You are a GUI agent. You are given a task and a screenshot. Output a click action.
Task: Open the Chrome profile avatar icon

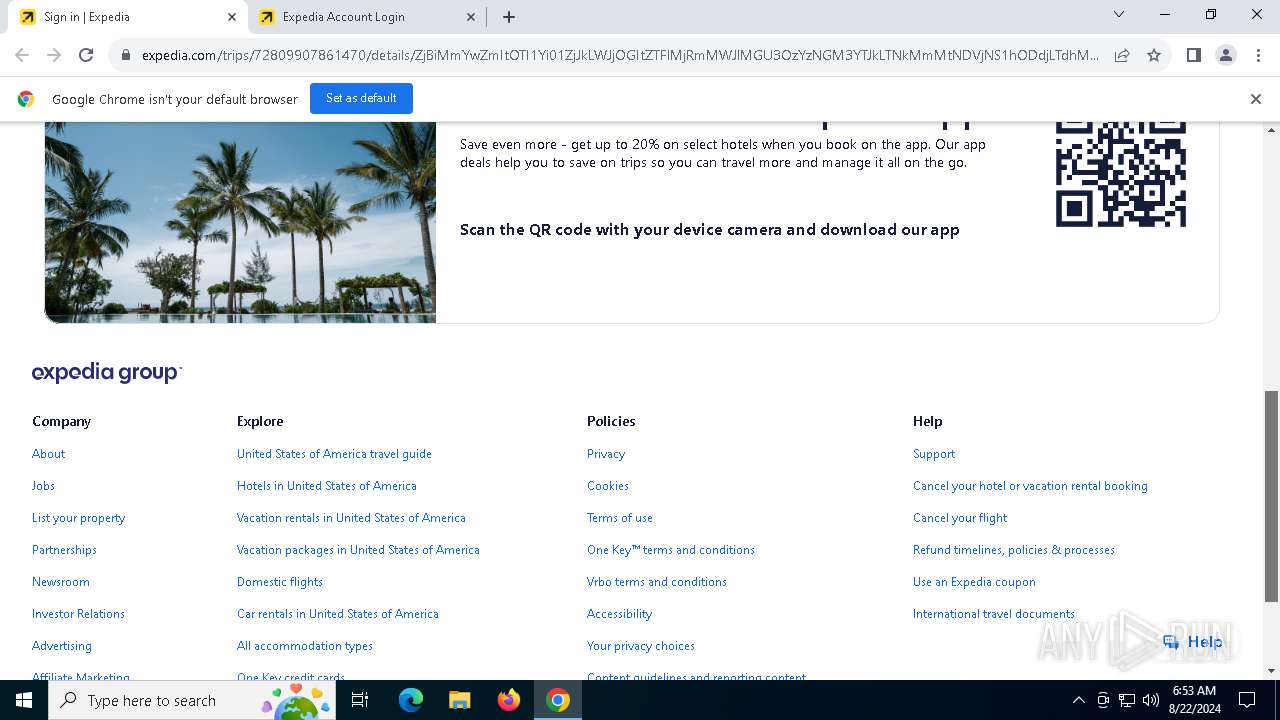[1225, 55]
